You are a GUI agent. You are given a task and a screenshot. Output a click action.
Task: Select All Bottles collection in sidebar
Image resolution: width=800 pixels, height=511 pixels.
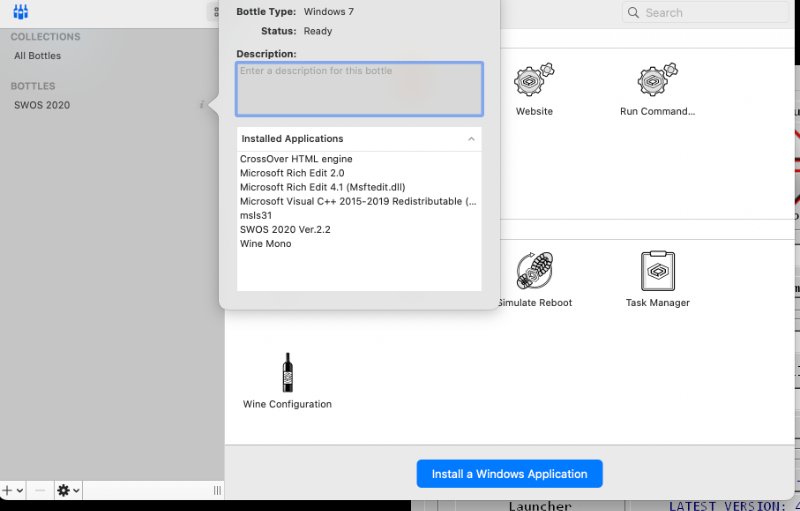37,56
